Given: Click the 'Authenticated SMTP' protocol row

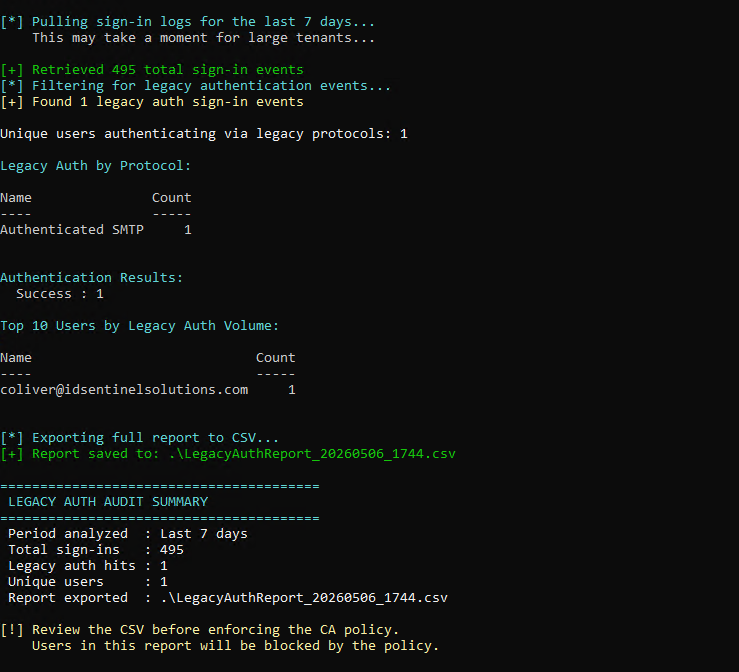Looking at the screenshot, I should click(96, 230).
